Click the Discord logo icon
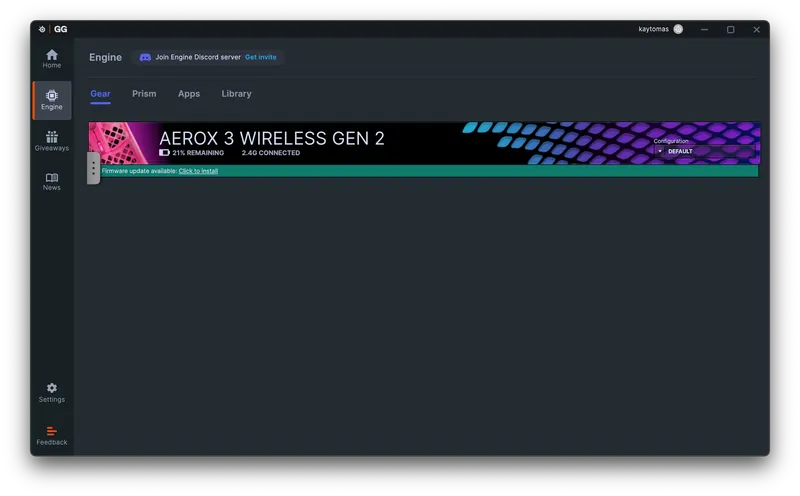The width and height of the screenshot is (800, 496). pyautogui.click(x=145, y=57)
